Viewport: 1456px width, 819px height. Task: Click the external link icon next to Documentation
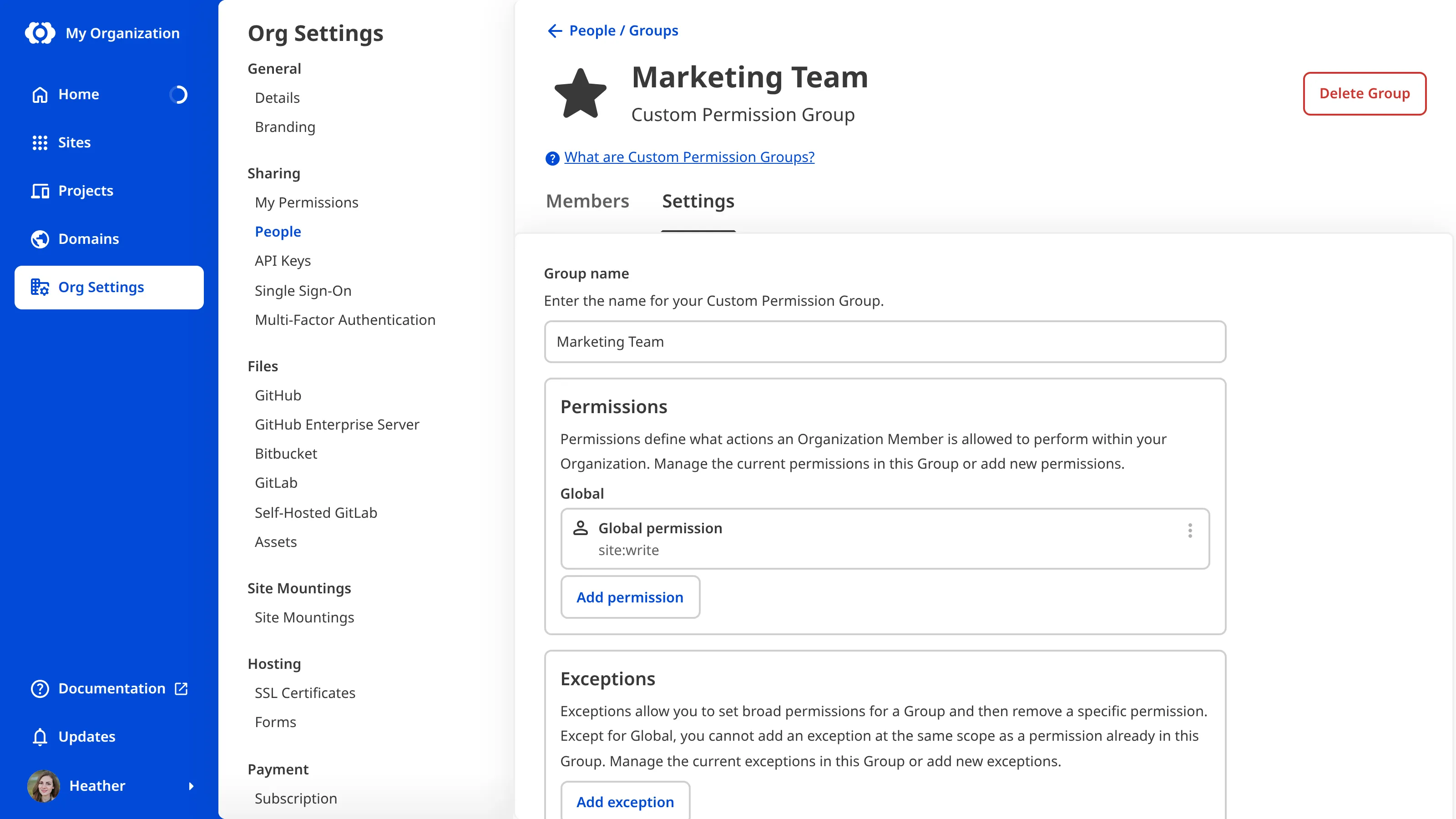tap(182, 688)
